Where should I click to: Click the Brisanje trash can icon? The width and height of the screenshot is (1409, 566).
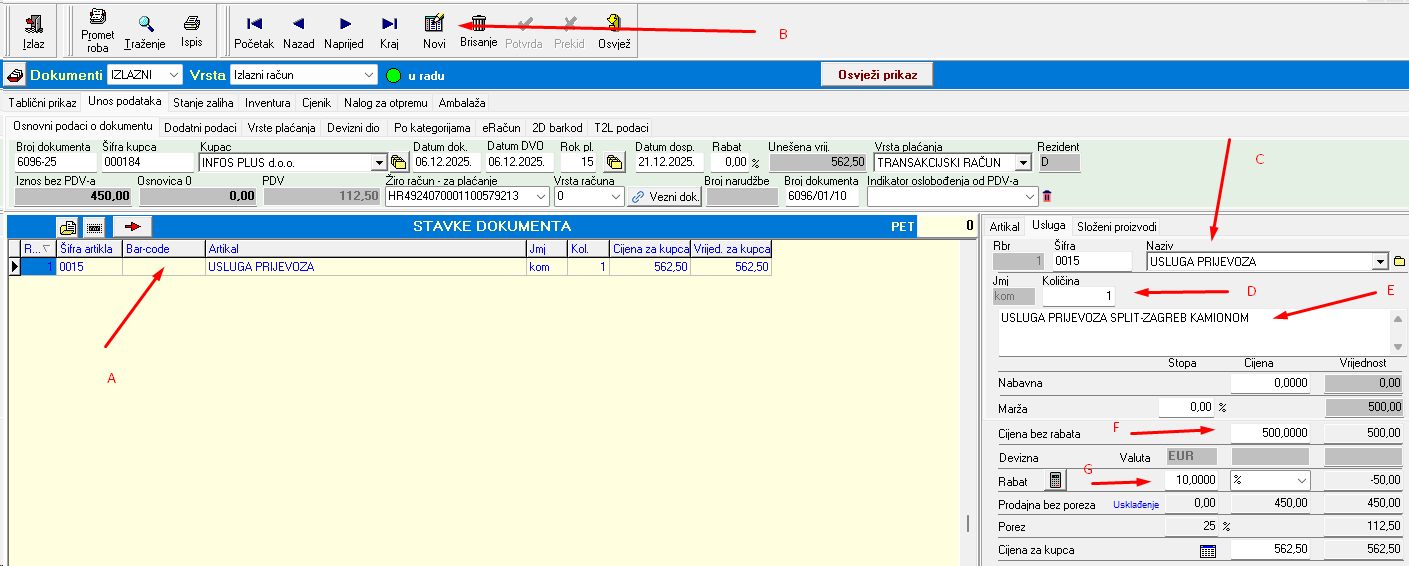click(x=479, y=23)
